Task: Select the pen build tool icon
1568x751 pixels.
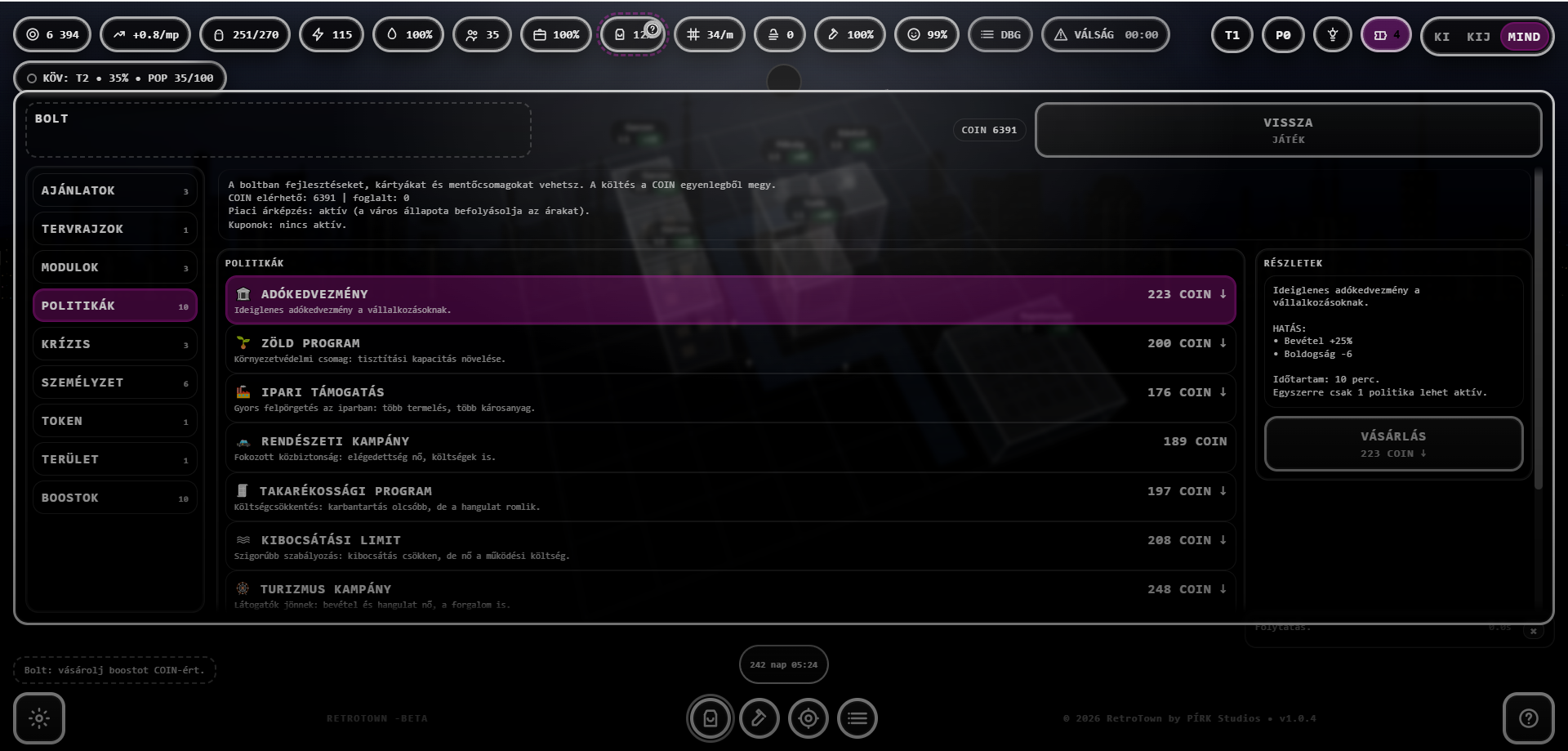Action: pos(759,718)
